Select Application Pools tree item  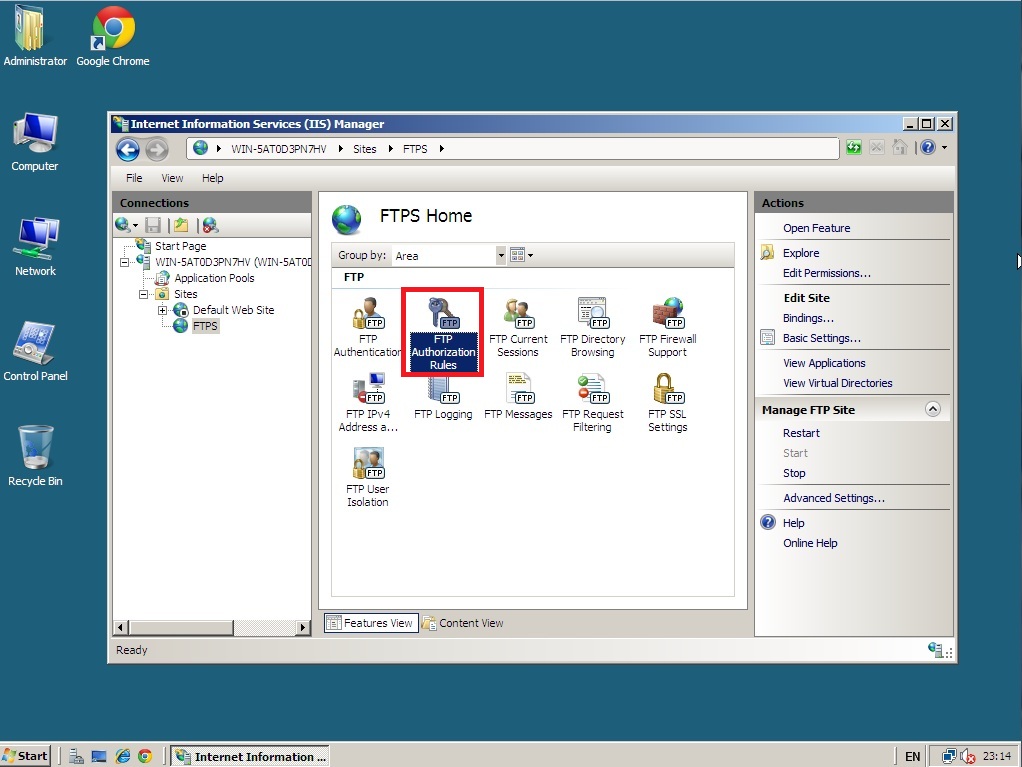[214, 278]
